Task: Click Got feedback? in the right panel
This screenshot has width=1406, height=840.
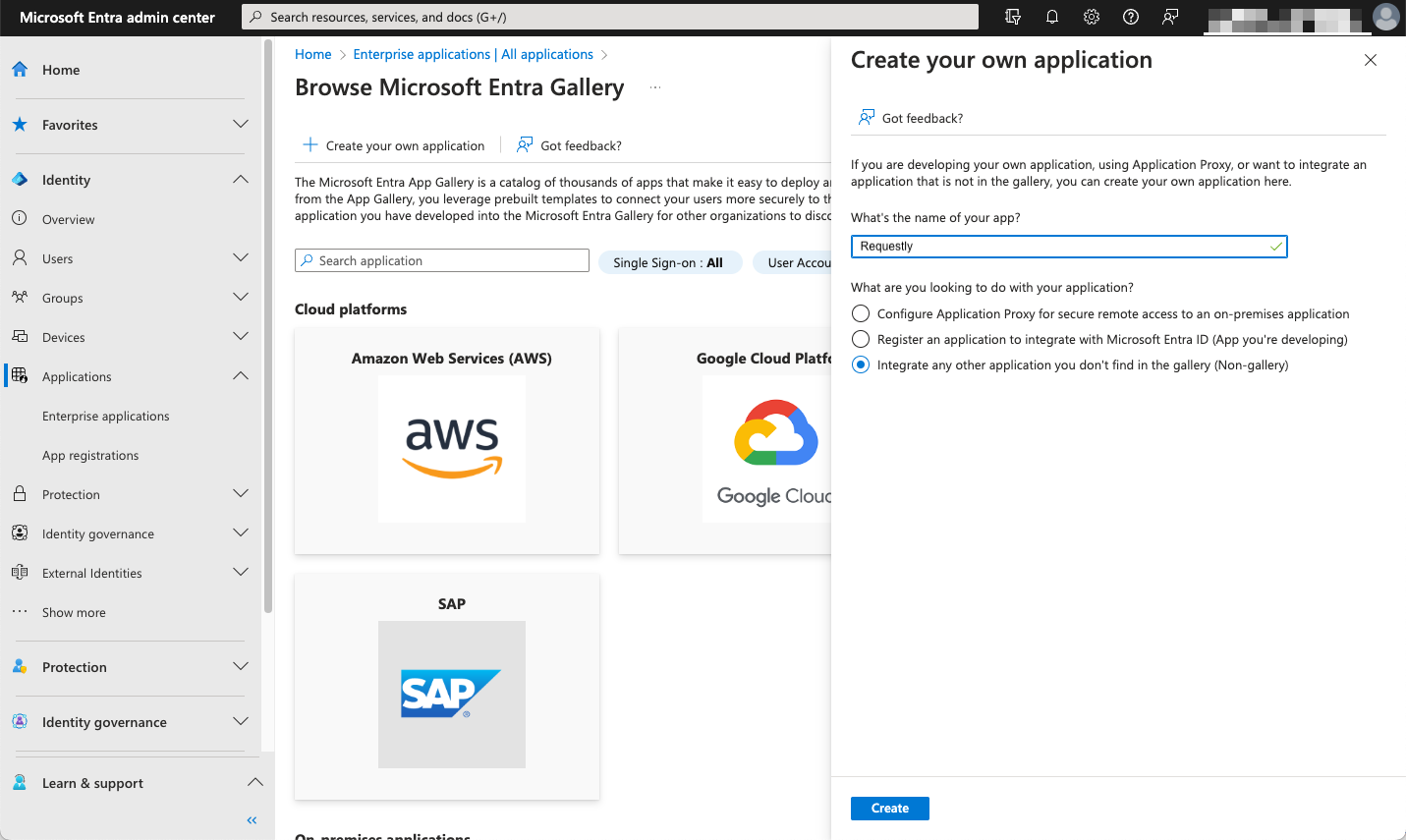Action: tap(911, 118)
